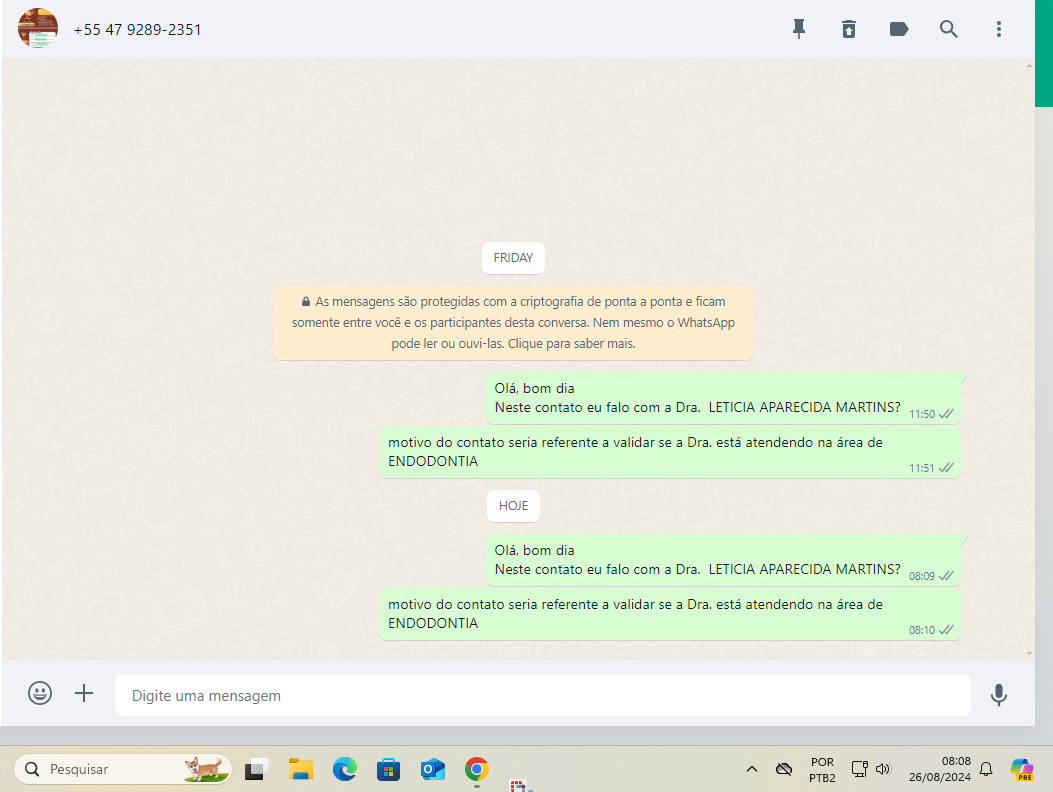This screenshot has height=792, width=1053.
Task: Show hidden system tray icons
Action: [751, 769]
